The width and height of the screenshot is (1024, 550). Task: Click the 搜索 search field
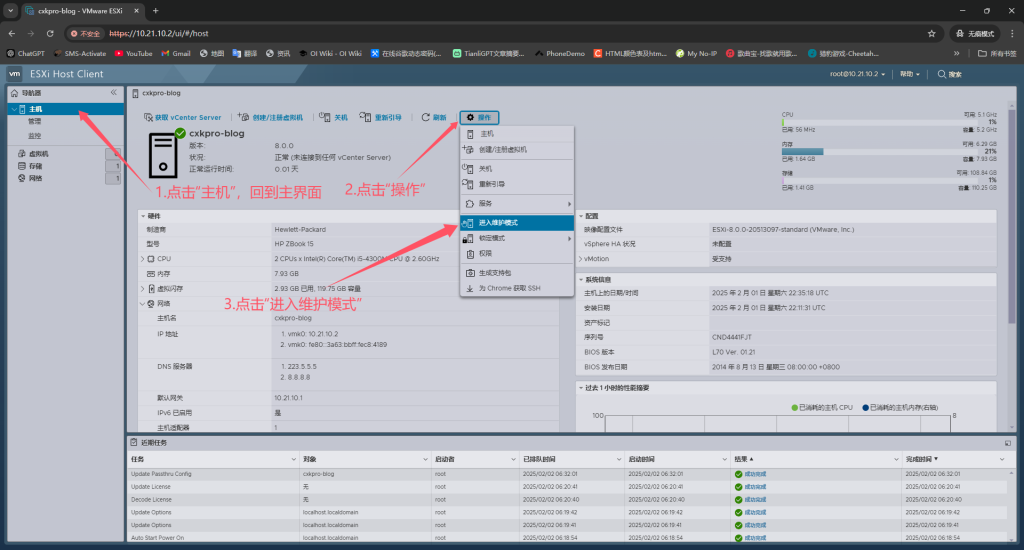coord(950,74)
